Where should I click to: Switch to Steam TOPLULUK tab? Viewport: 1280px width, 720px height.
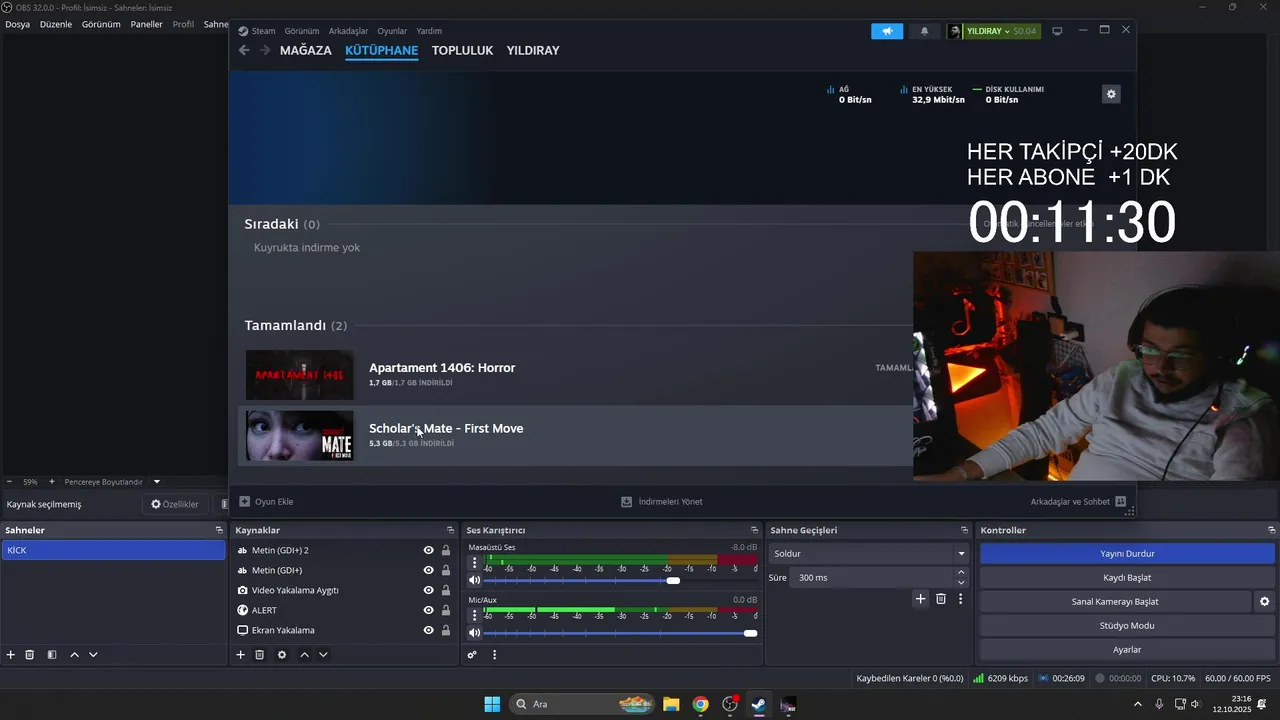click(462, 50)
